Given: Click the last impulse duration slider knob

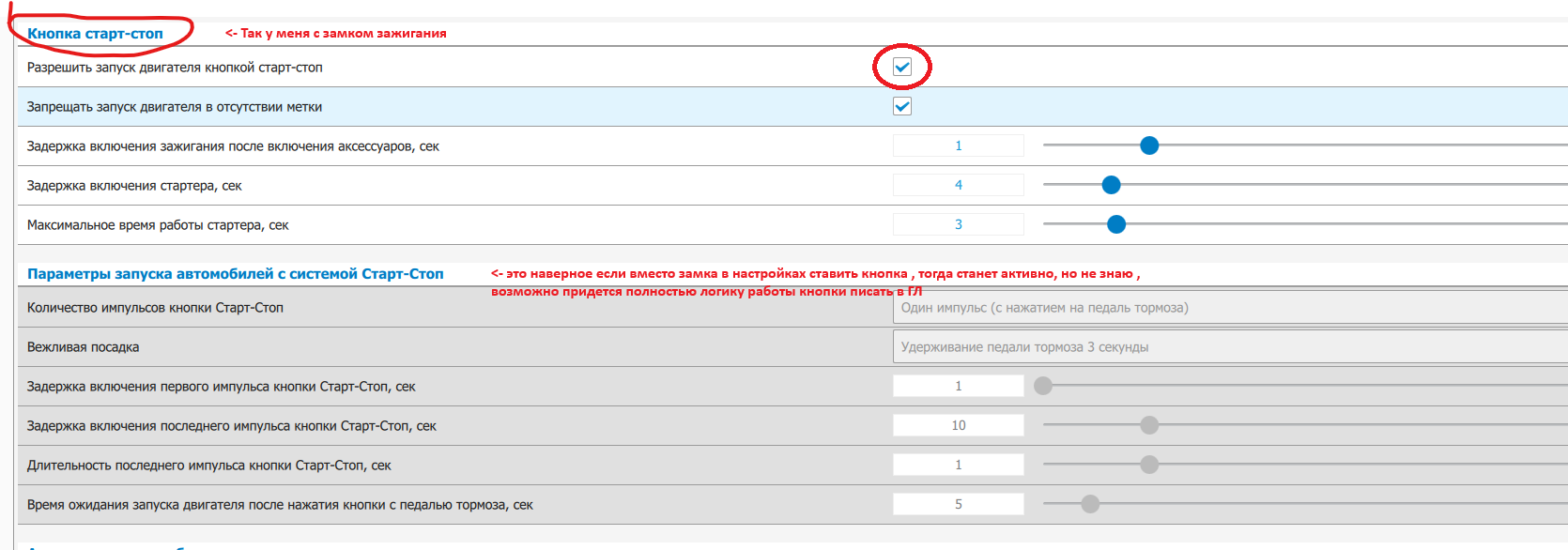Looking at the screenshot, I should pyautogui.click(x=1149, y=465).
